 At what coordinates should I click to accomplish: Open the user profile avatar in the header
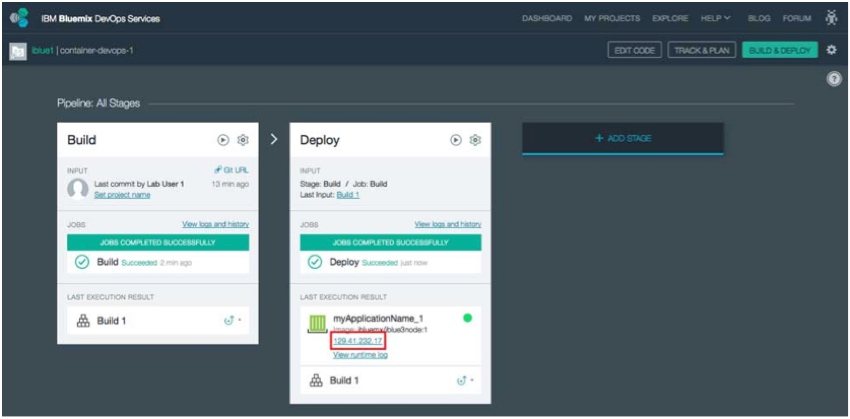tap(831, 18)
